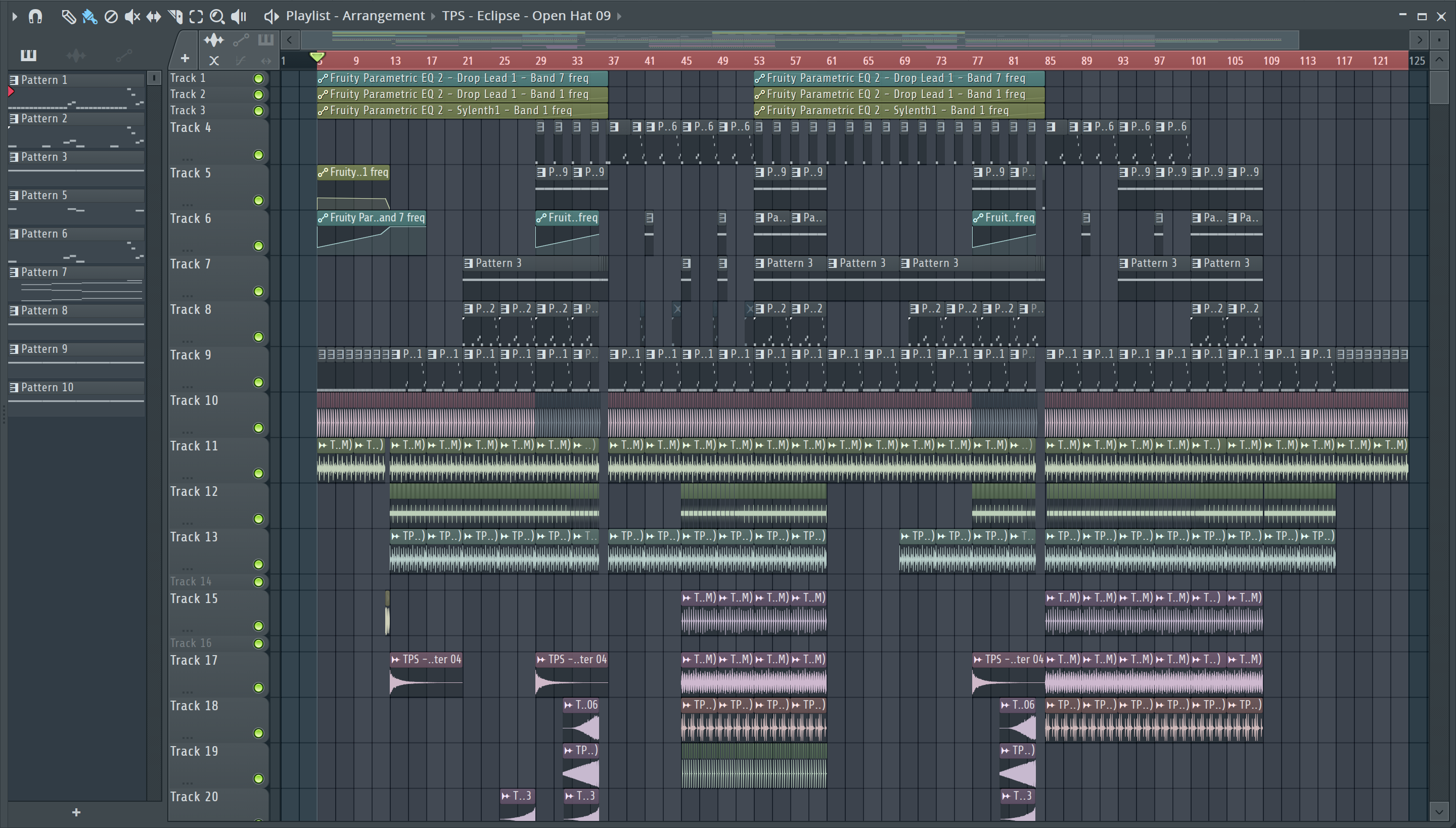This screenshot has height=828, width=1456.
Task: Click the Track 12 header label
Action: click(194, 492)
